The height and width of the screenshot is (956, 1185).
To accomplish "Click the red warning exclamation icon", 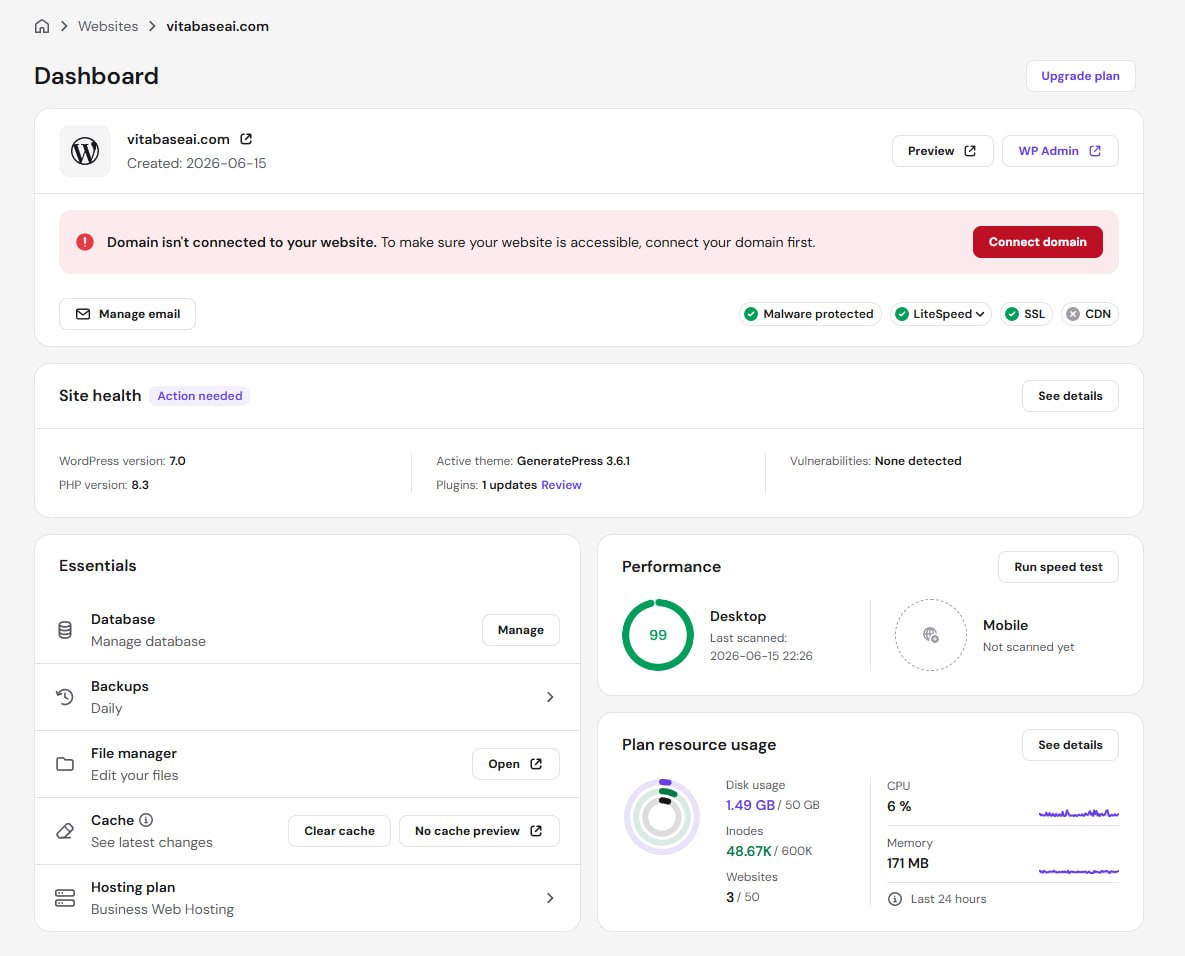I will click(x=85, y=242).
